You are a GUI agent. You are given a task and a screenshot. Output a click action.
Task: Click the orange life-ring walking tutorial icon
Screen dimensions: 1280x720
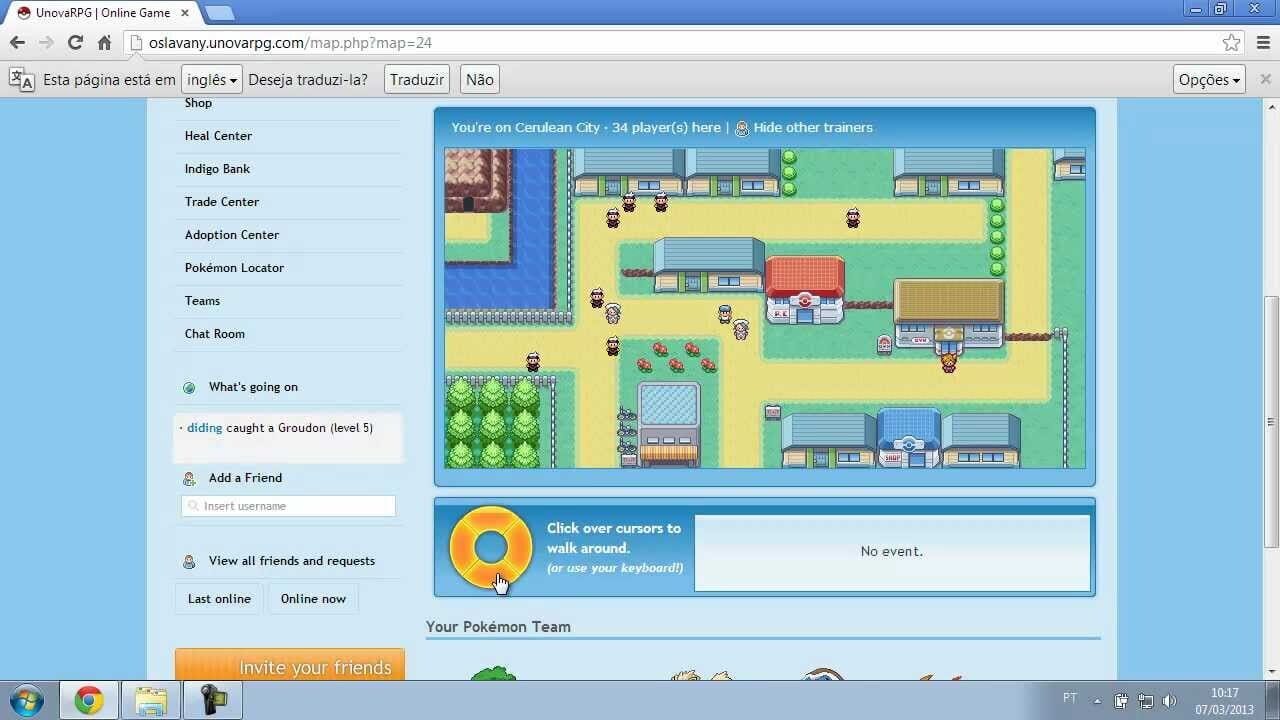point(491,548)
